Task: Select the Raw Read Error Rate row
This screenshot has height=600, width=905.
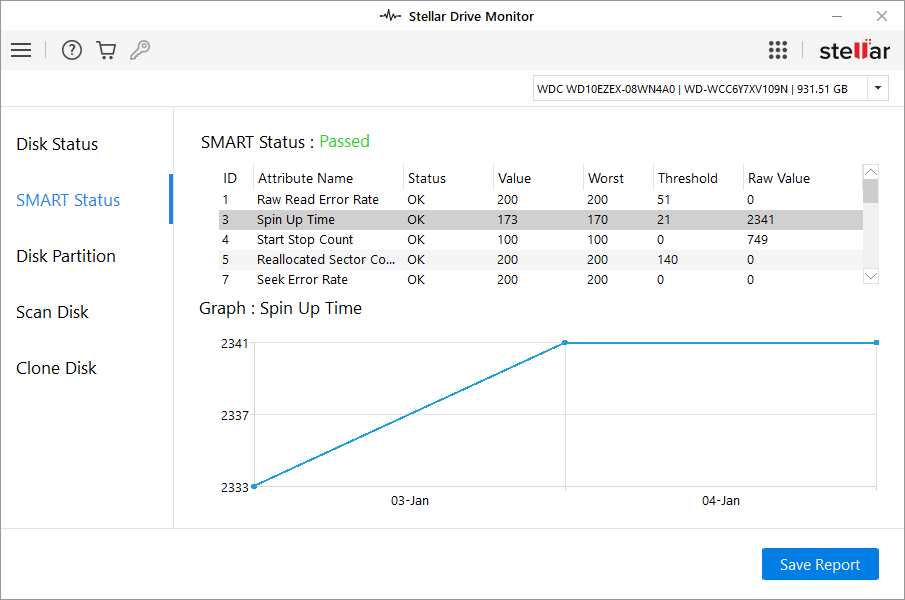Action: [x=318, y=199]
